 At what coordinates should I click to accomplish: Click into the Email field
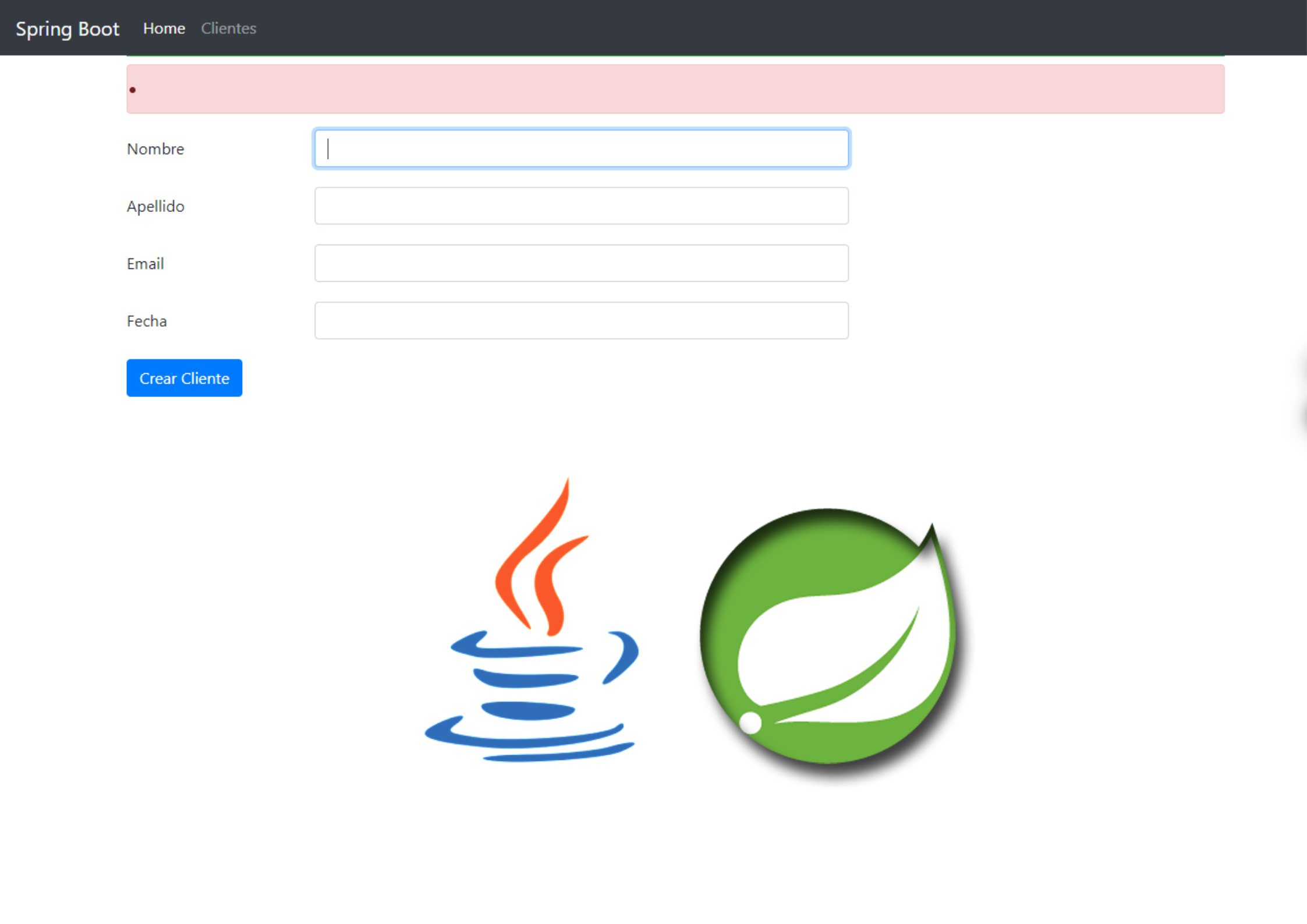click(x=582, y=263)
